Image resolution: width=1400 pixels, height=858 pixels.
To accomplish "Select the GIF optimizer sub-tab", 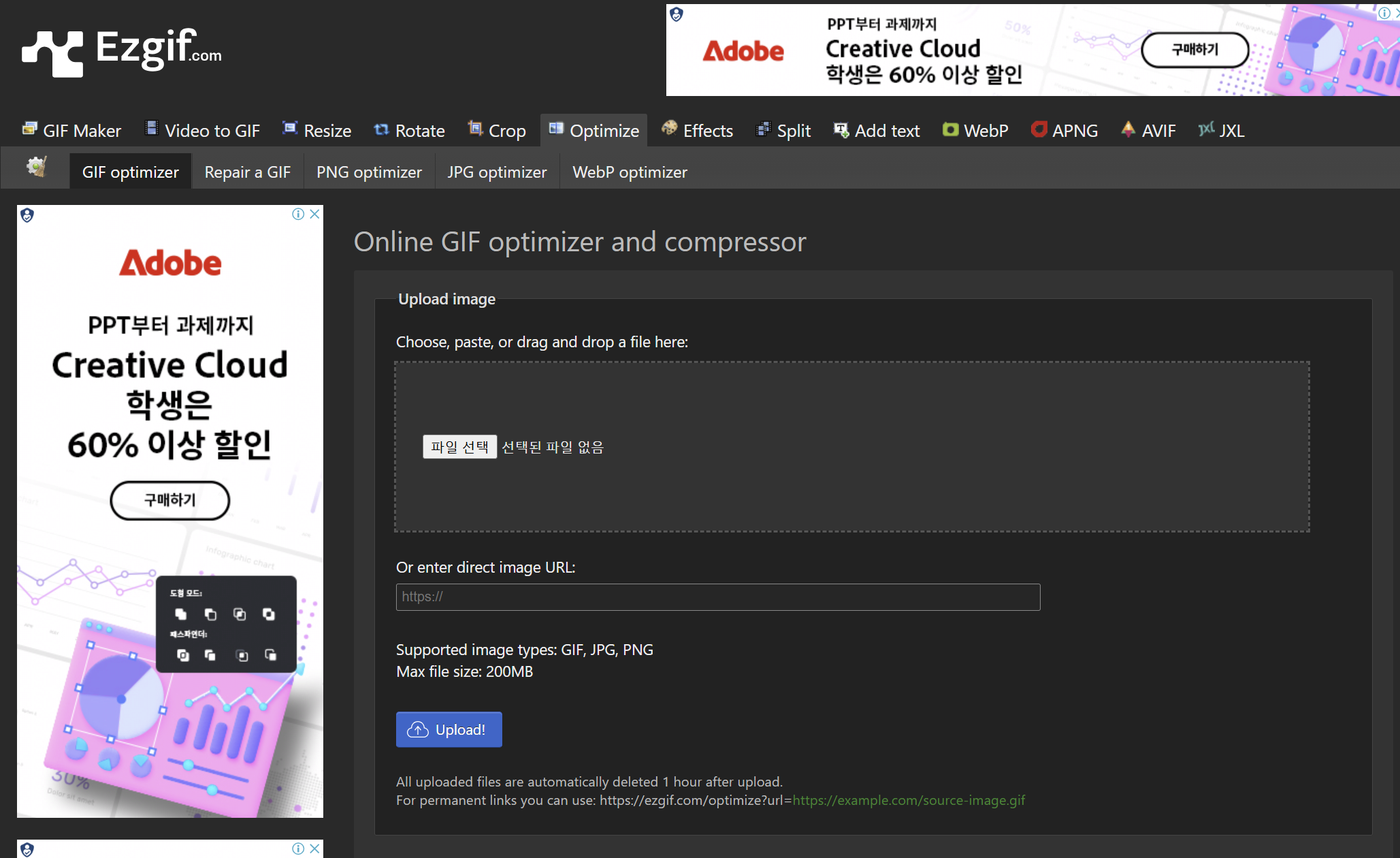I will pos(131,172).
